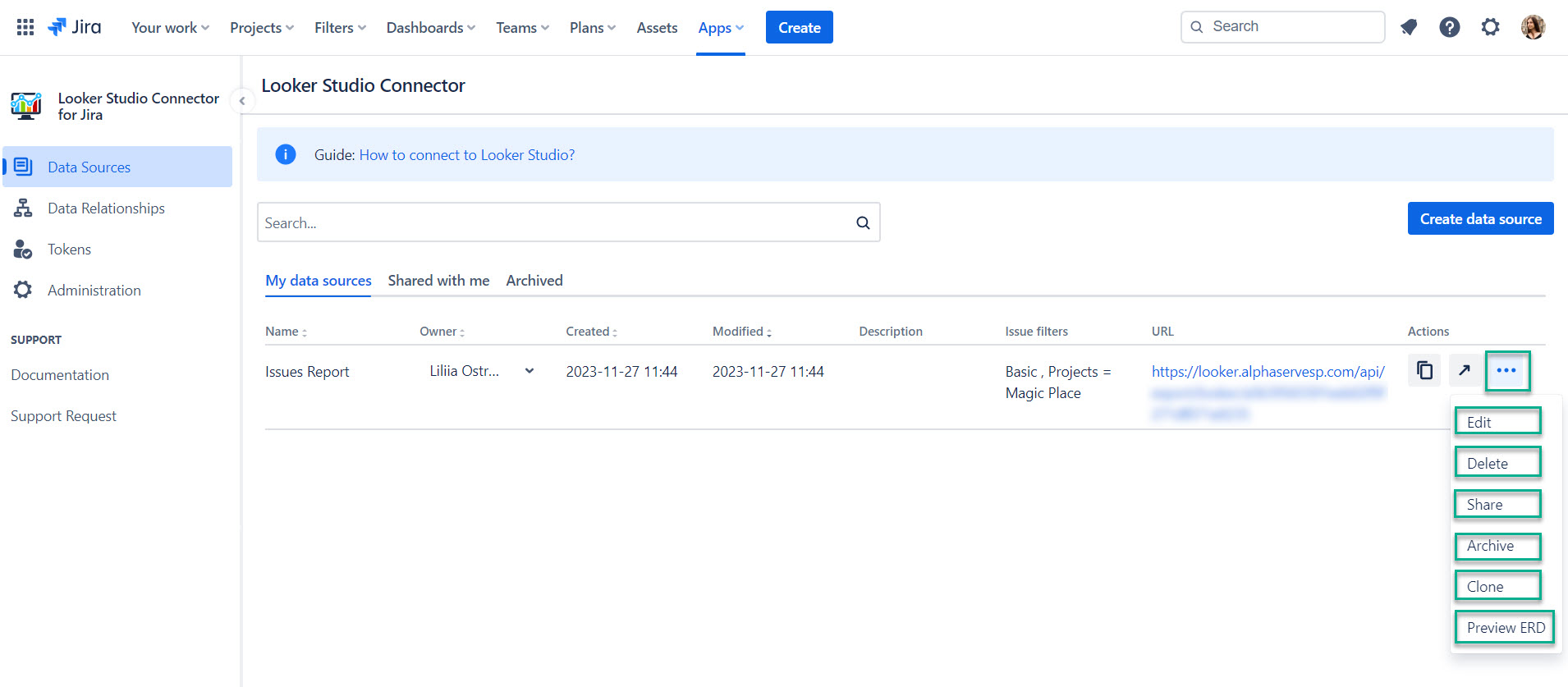
Task: Open Jira settings gear icon
Action: (x=1490, y=27)
